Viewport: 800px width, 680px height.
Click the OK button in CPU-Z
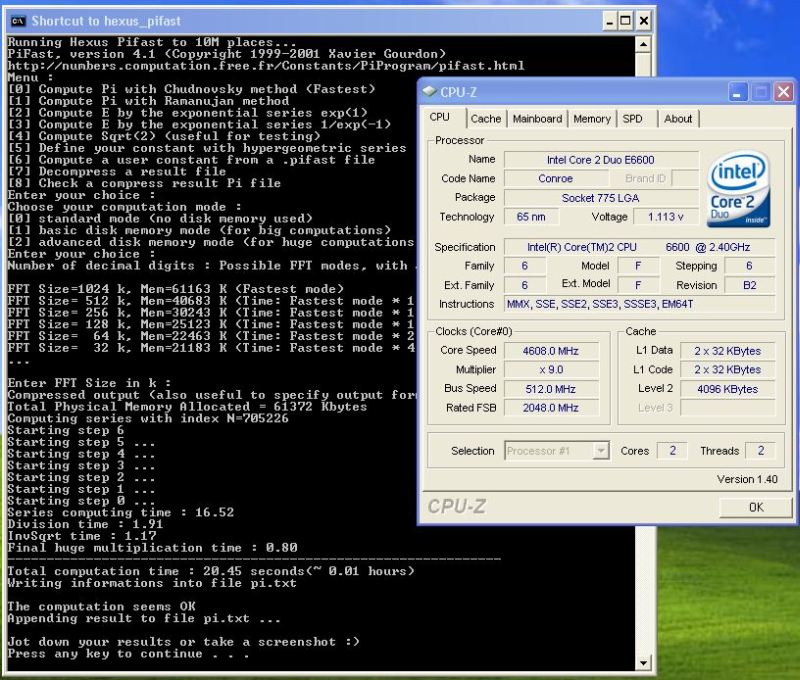pos(756,507)
